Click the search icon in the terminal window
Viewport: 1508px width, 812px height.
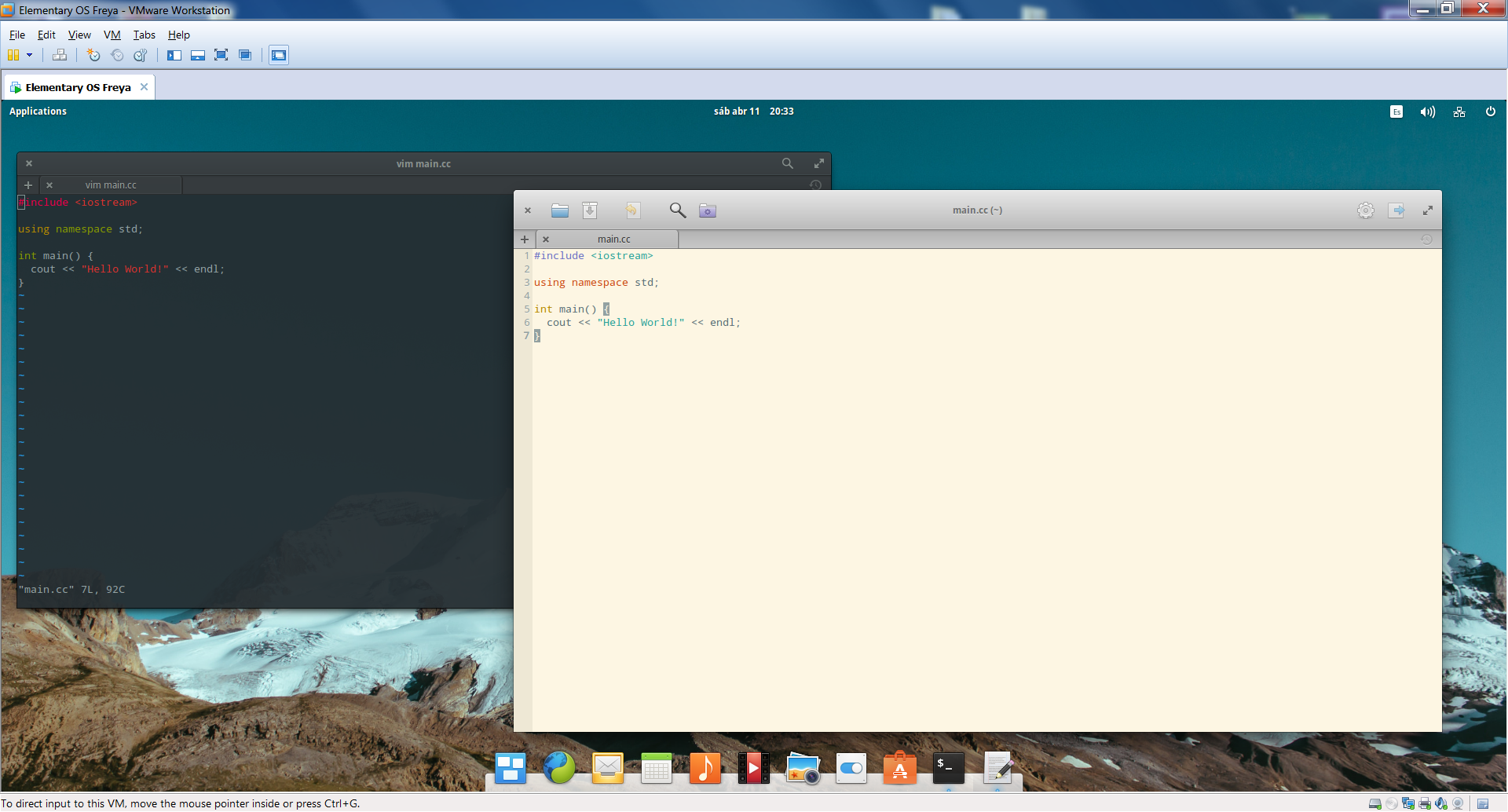point(788,163)
